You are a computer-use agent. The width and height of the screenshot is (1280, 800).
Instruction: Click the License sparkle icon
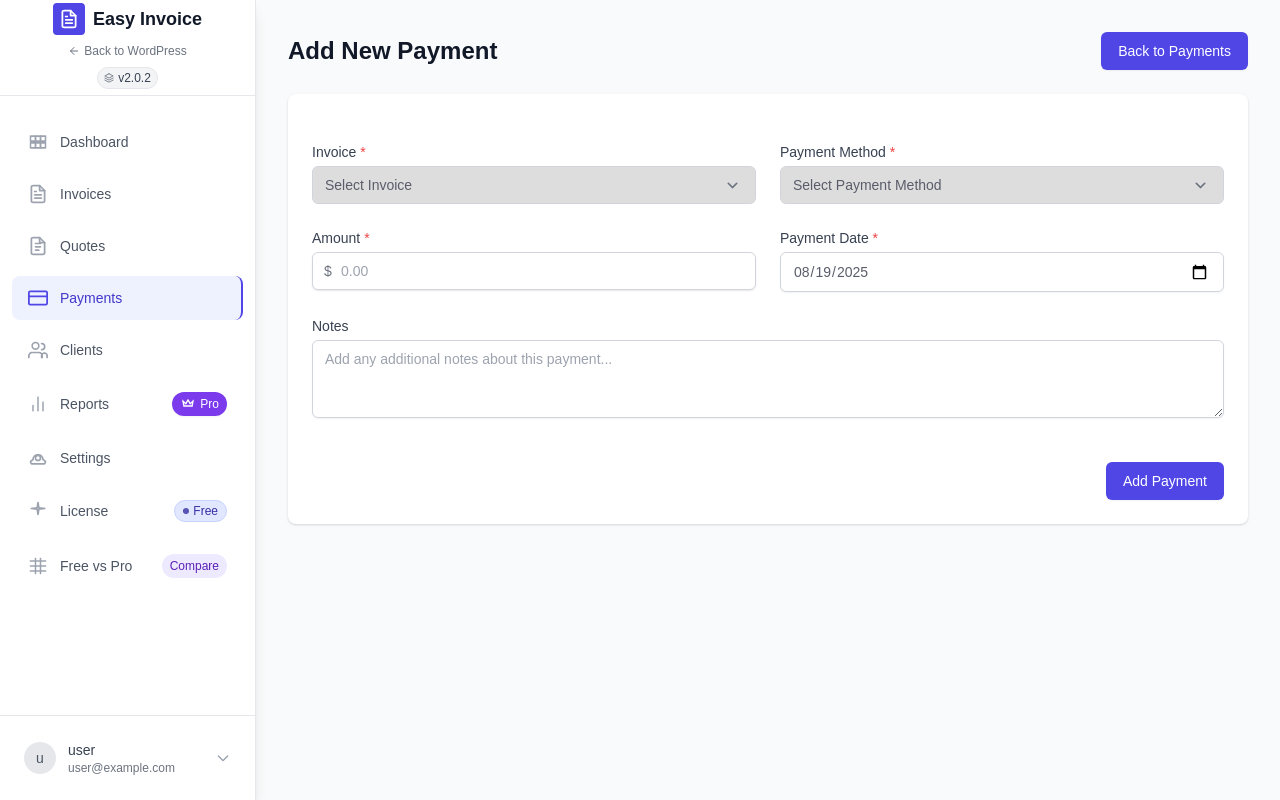pos(38,509)
